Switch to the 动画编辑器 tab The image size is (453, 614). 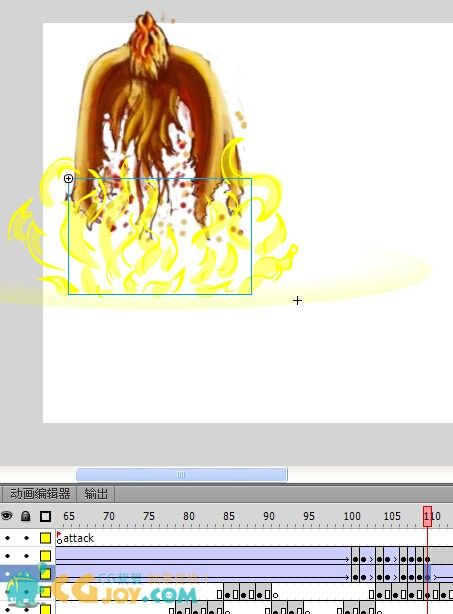point(40,493)
